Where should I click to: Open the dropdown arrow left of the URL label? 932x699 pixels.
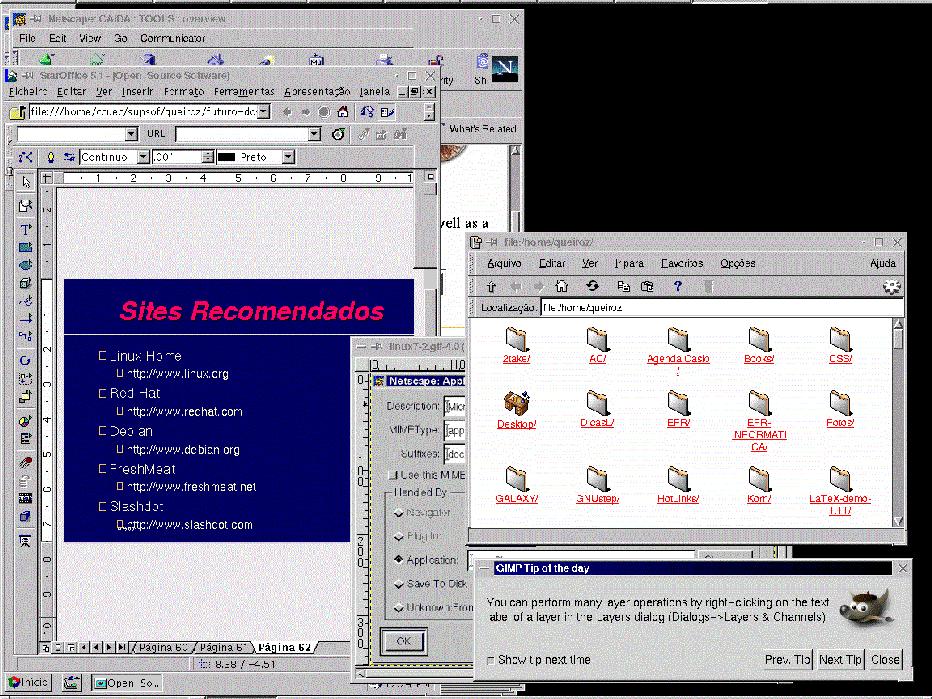(x=131, y=134)
